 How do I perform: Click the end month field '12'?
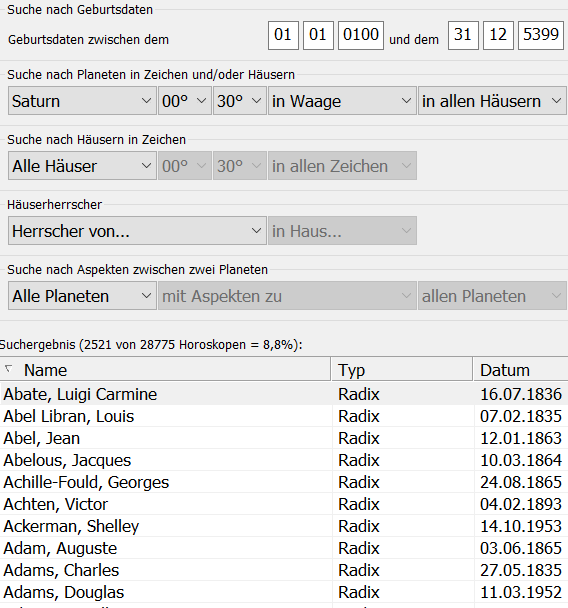tap(498, 35)
